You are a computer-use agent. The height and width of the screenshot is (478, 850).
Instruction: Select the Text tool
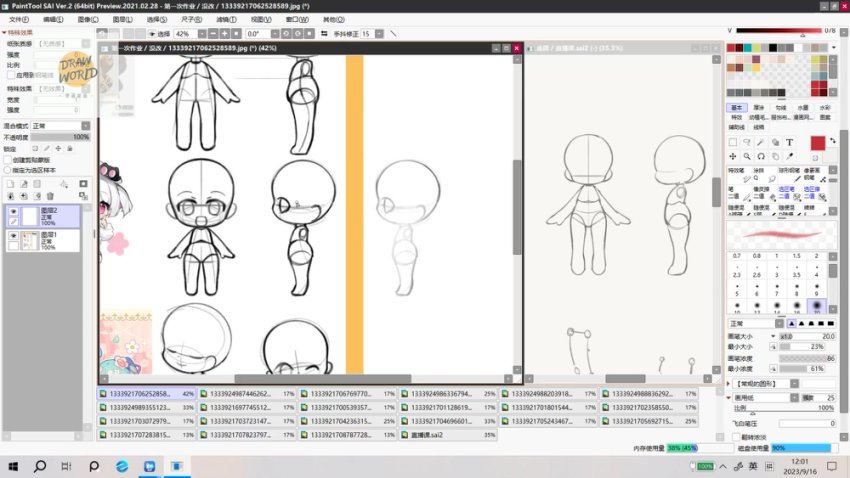pos(789,143)
